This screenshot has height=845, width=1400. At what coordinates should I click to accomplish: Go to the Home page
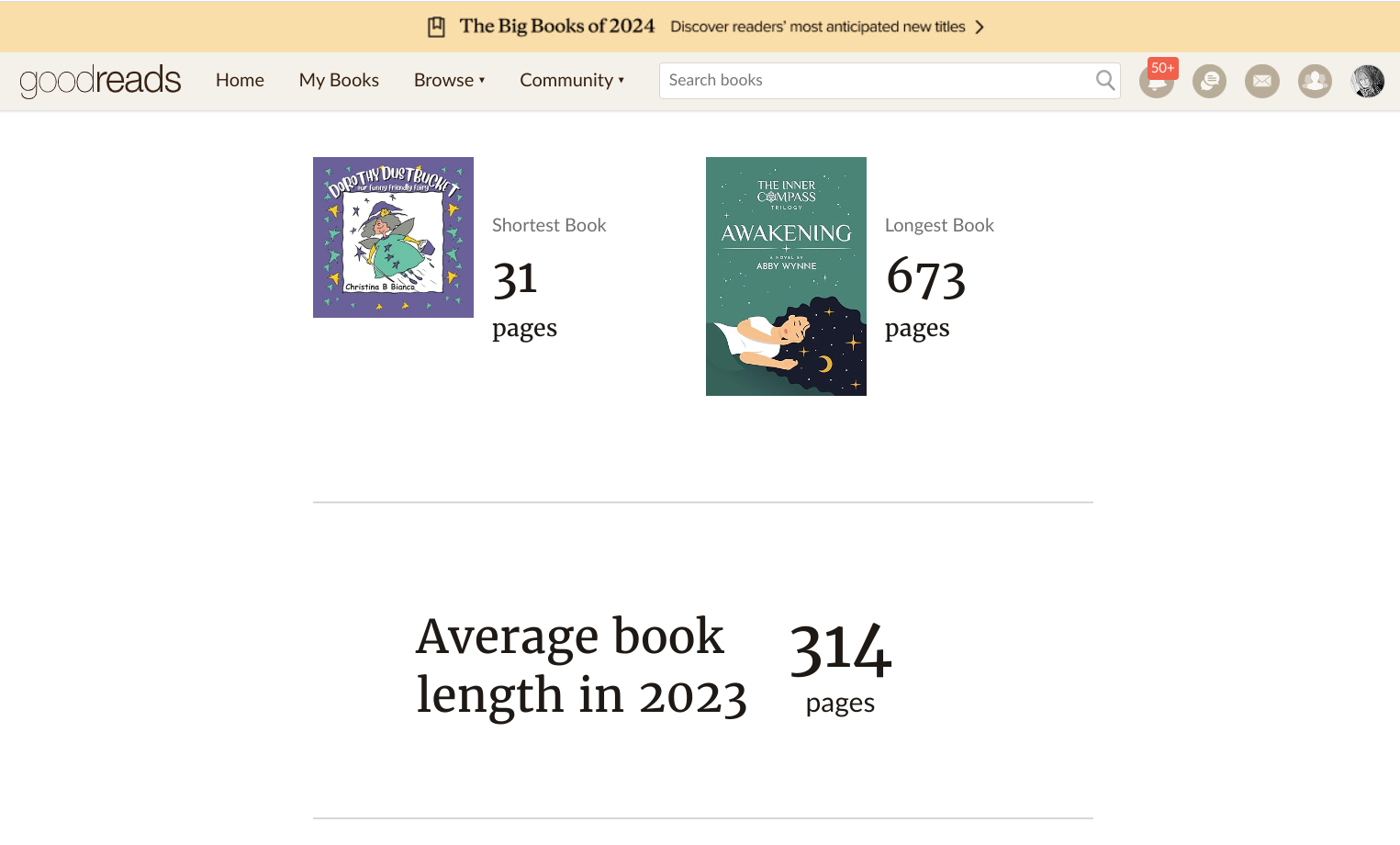tap(240, 81)
